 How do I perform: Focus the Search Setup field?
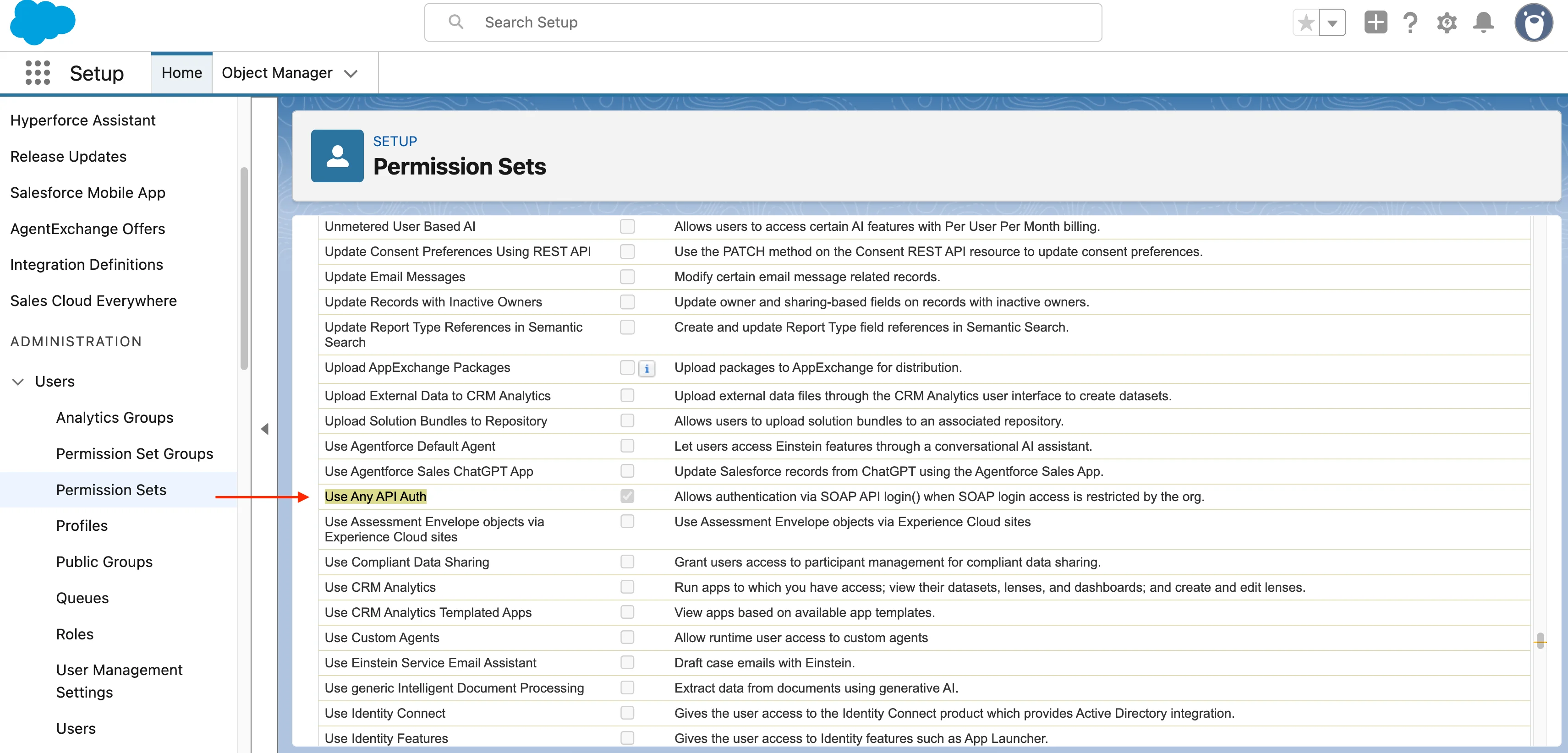tap(763, 22)
